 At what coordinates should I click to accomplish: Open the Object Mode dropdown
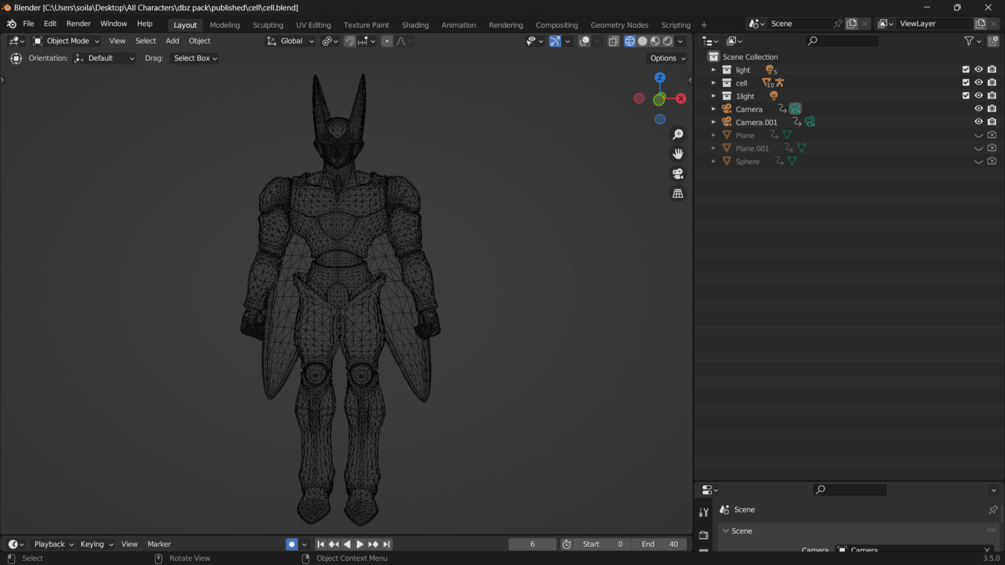coord(66,41)
